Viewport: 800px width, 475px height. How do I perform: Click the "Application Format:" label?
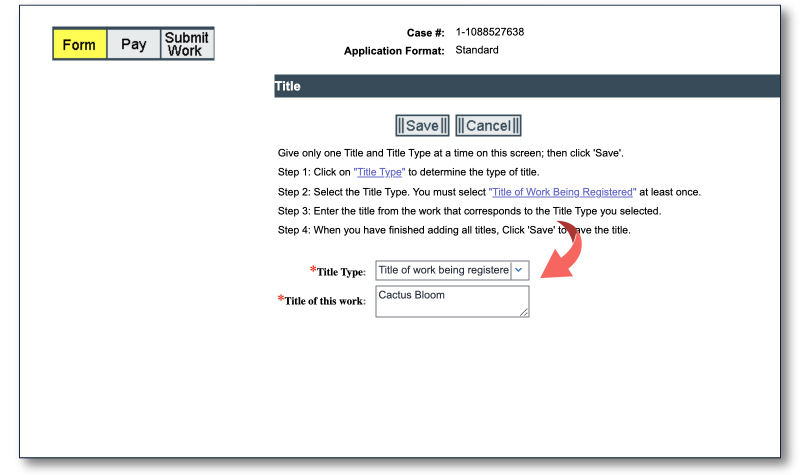click(394, 51)
